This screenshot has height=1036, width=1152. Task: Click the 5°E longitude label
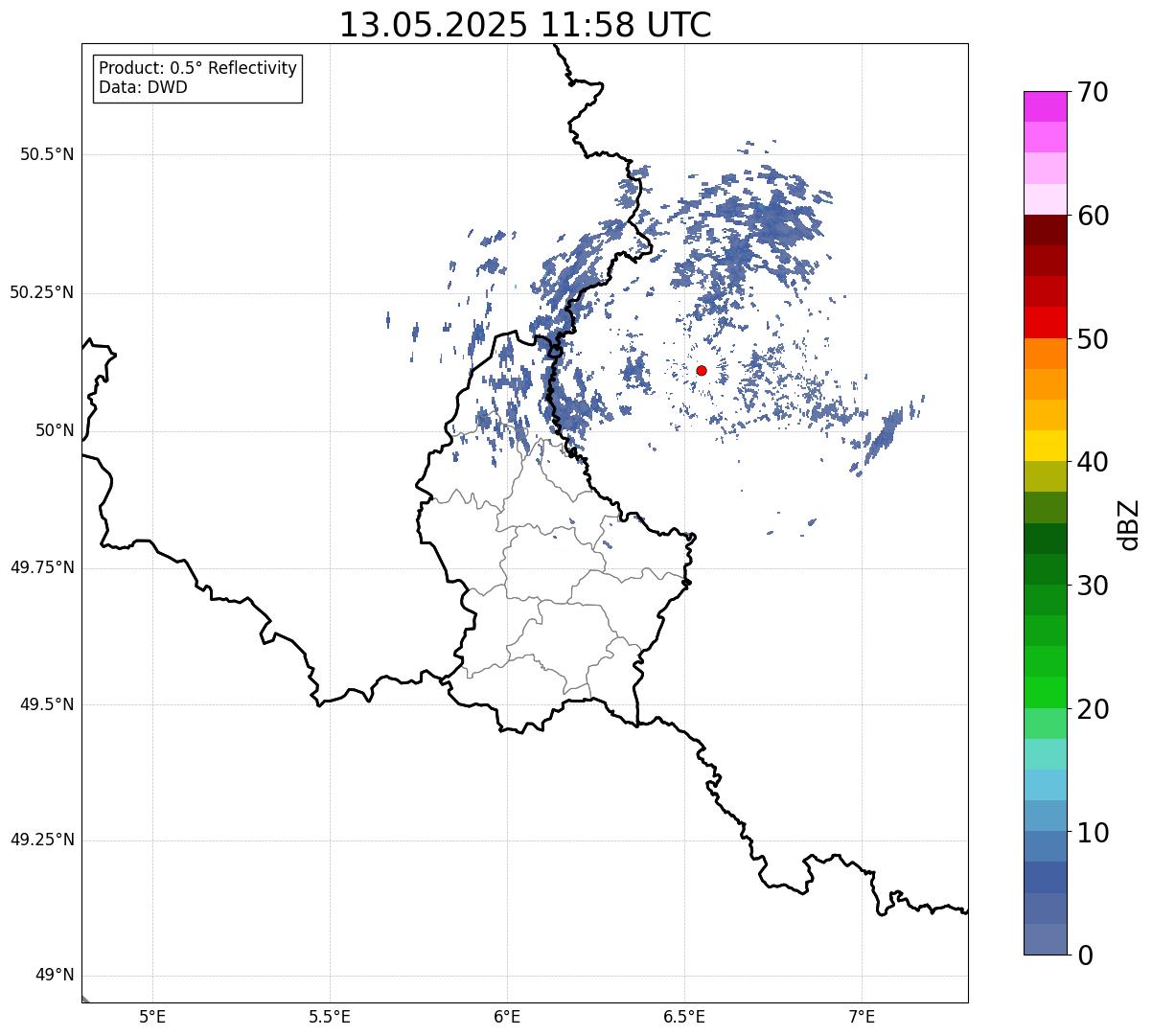click(152, 1016)
